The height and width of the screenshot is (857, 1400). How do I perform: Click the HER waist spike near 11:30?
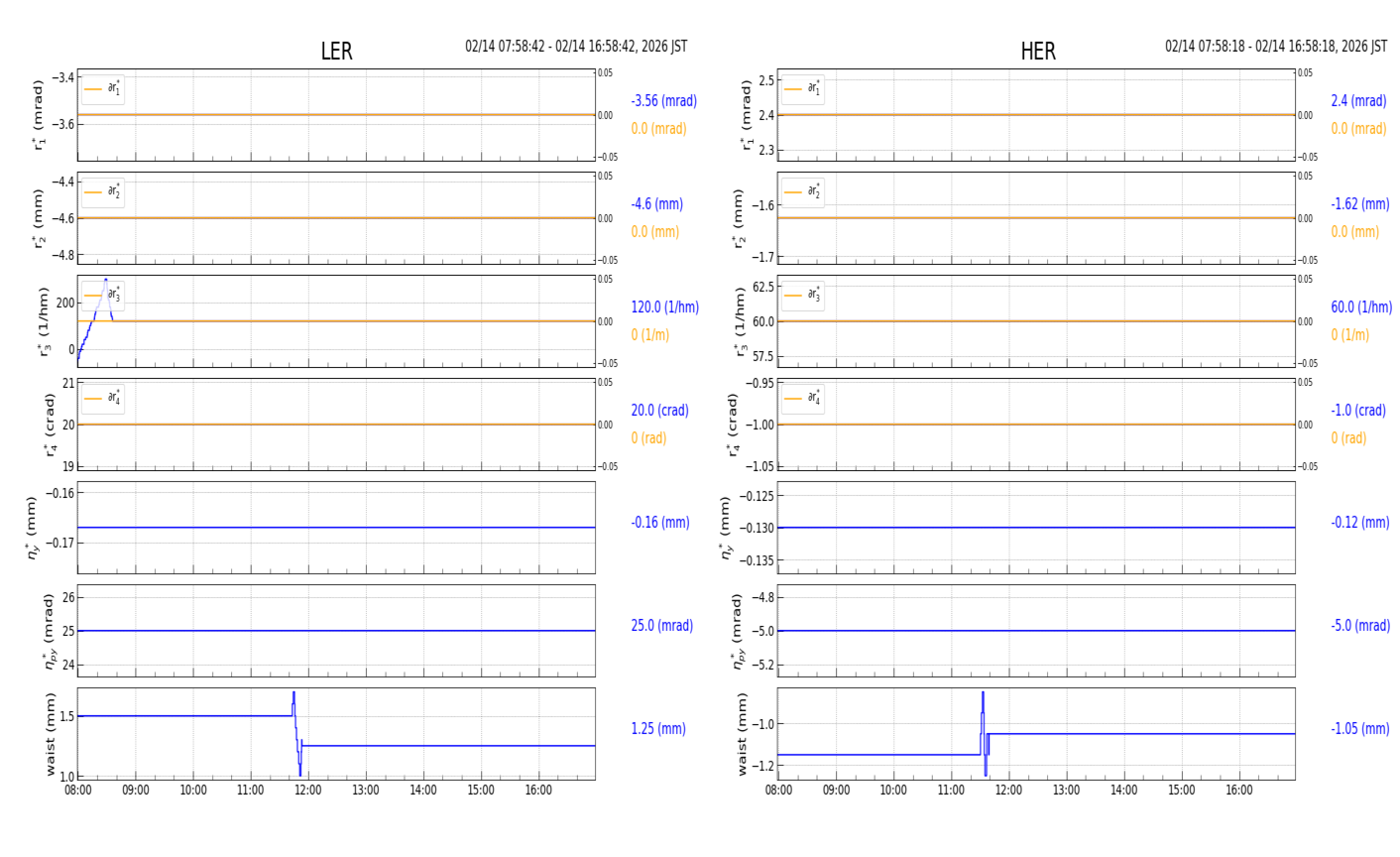click(983, 695)
